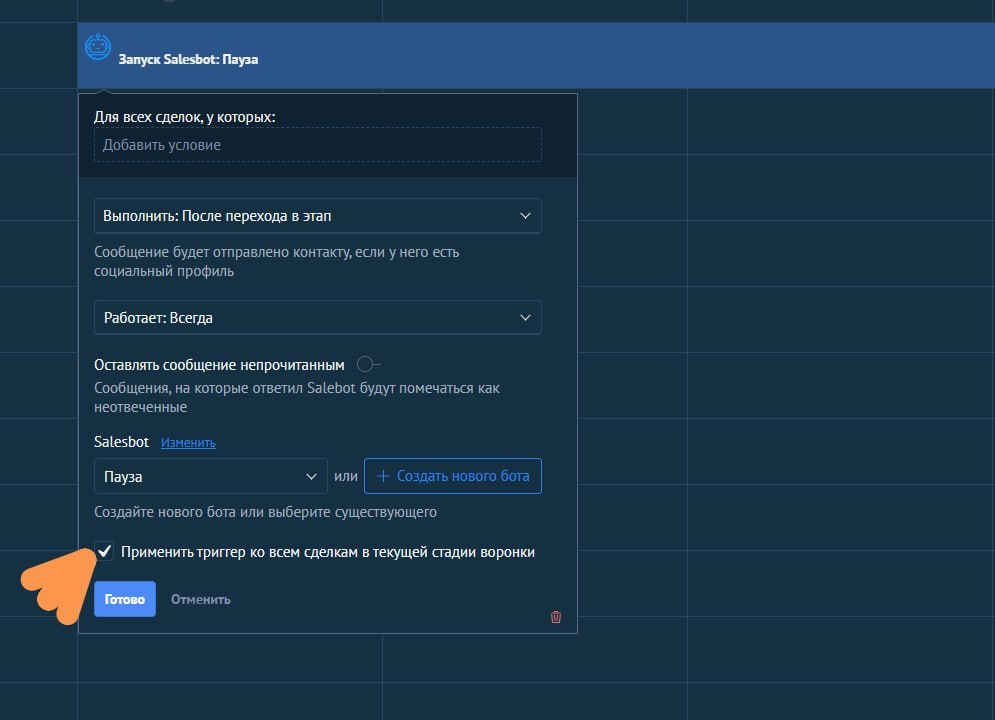Click the Сообщение будет отправлено контакту description
The width and height of the screenshot is (995, 720).
277,261
